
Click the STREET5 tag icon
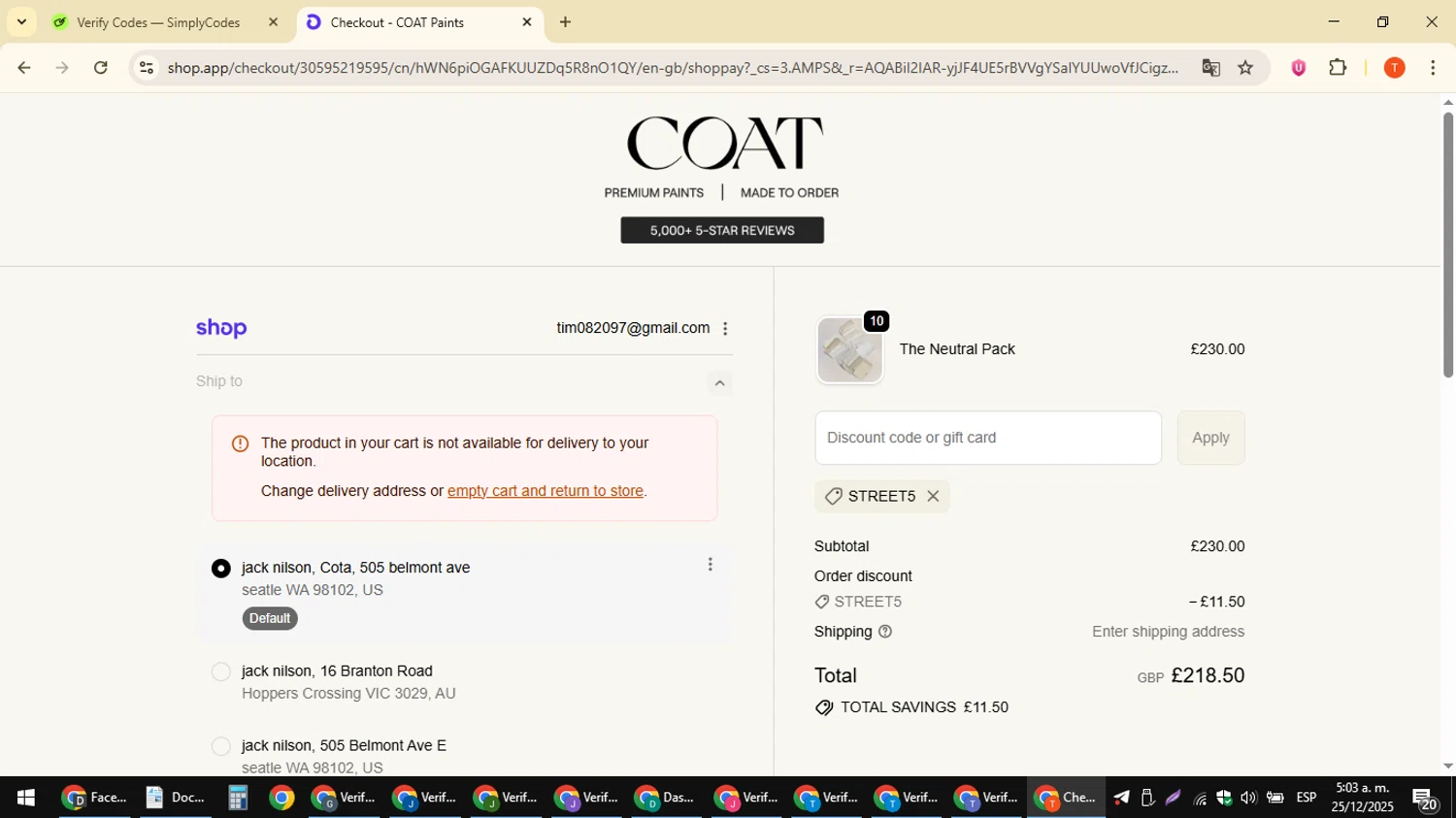(833, 497)
